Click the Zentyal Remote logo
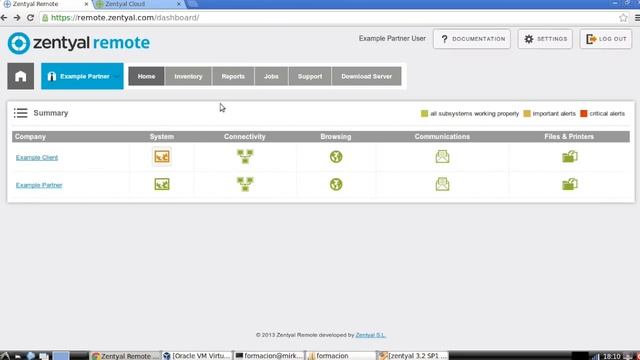 (79, 43)
